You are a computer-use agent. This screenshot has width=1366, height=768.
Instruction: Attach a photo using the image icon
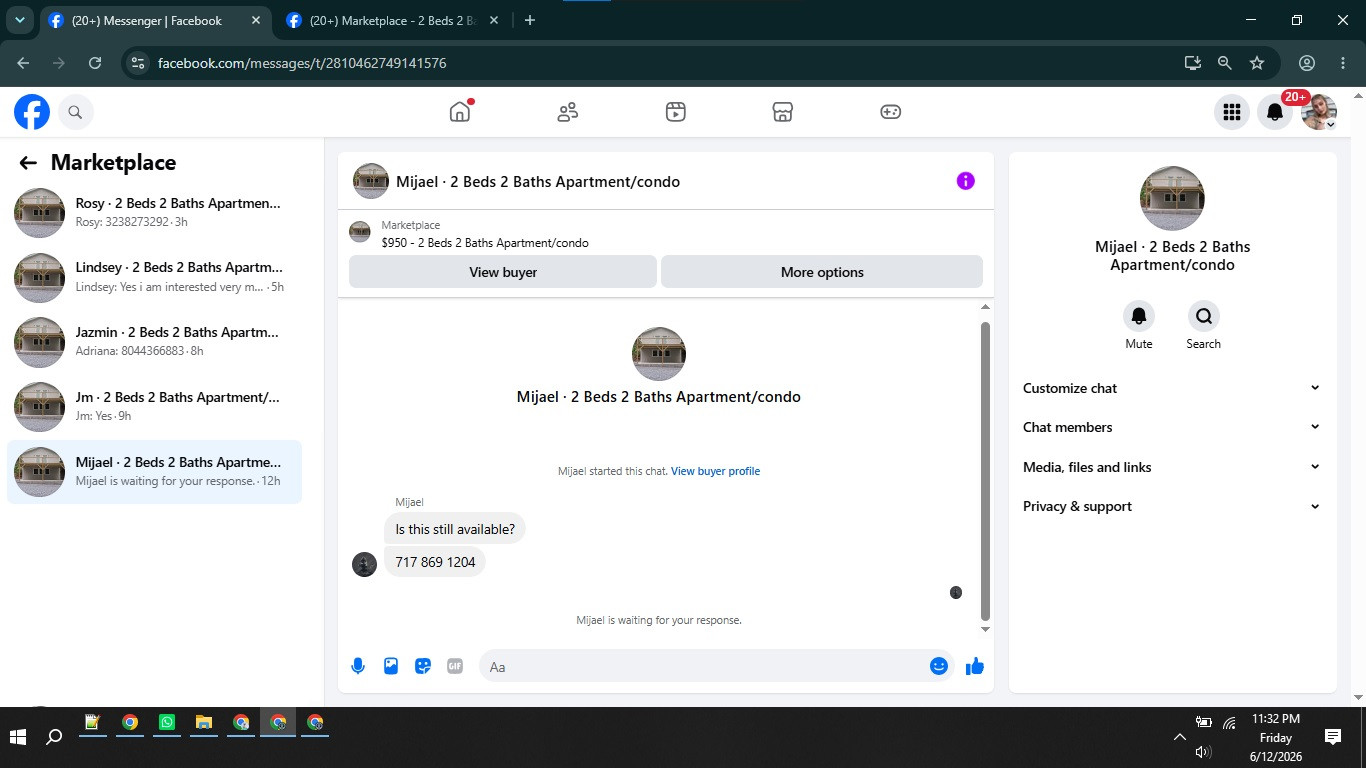click(391, 666)
